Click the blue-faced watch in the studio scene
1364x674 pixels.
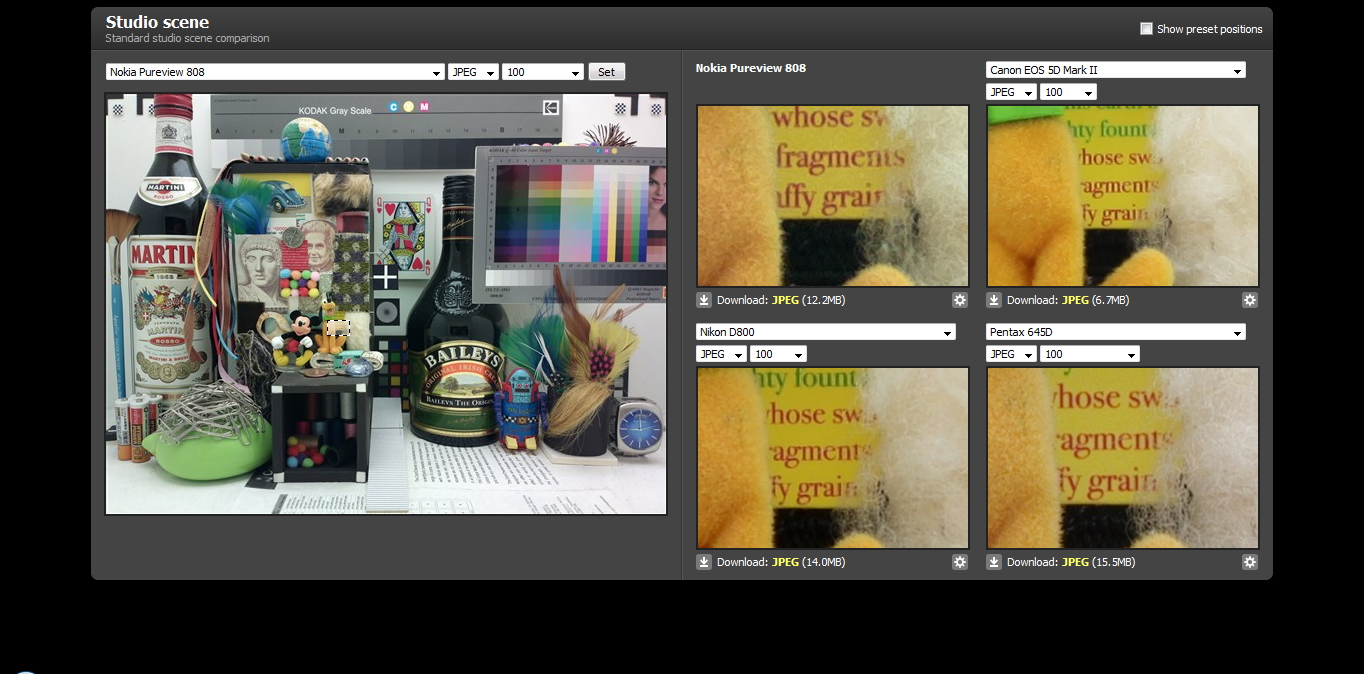coord(638,428)
